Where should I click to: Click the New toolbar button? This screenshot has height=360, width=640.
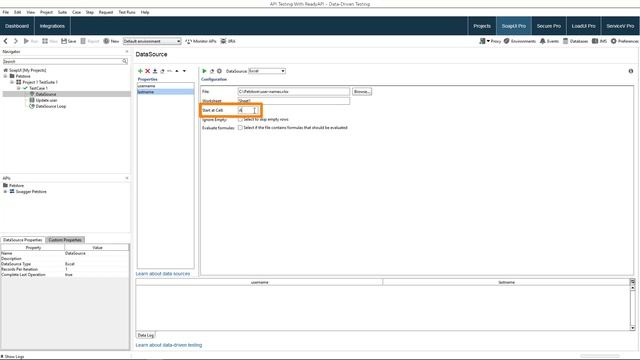point(111,41)
